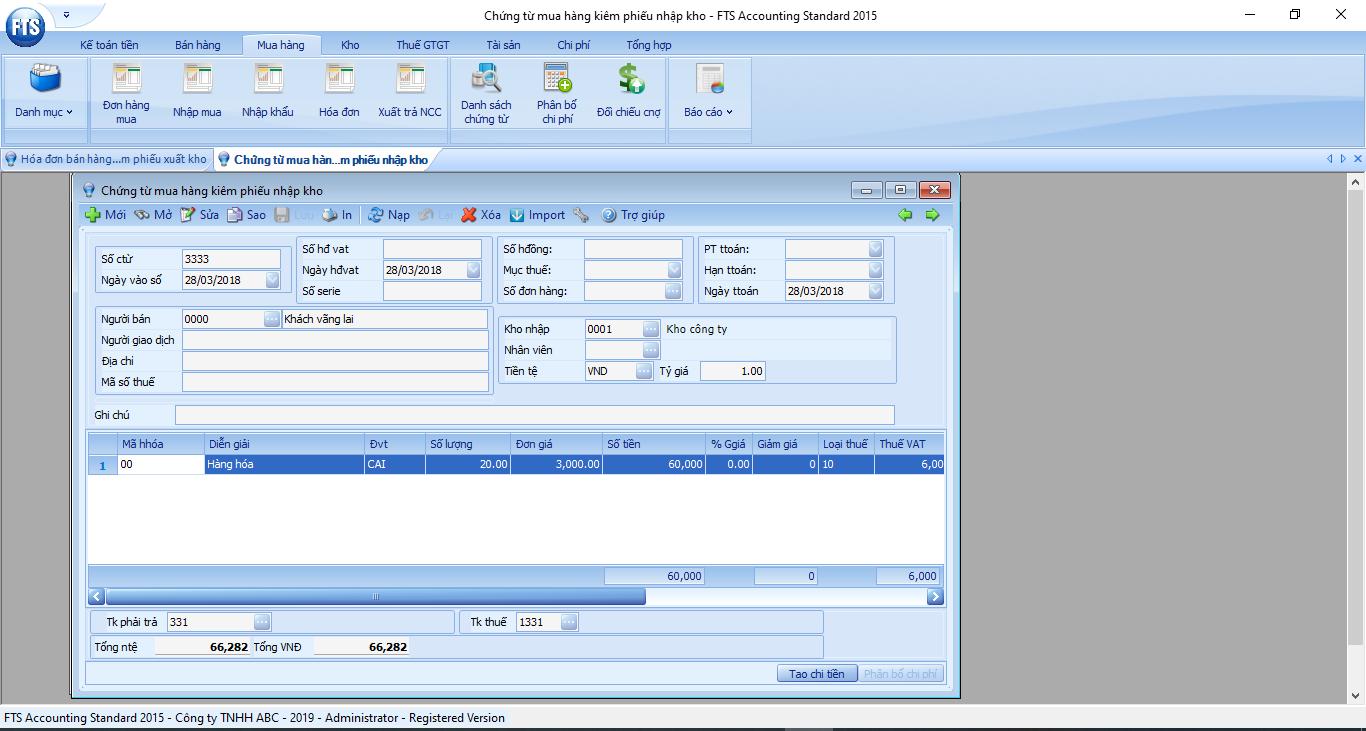The height and width of the screenshot is (731, 1366).
Task: Click the Ghi chú note field
Action: tap(535, 415)
